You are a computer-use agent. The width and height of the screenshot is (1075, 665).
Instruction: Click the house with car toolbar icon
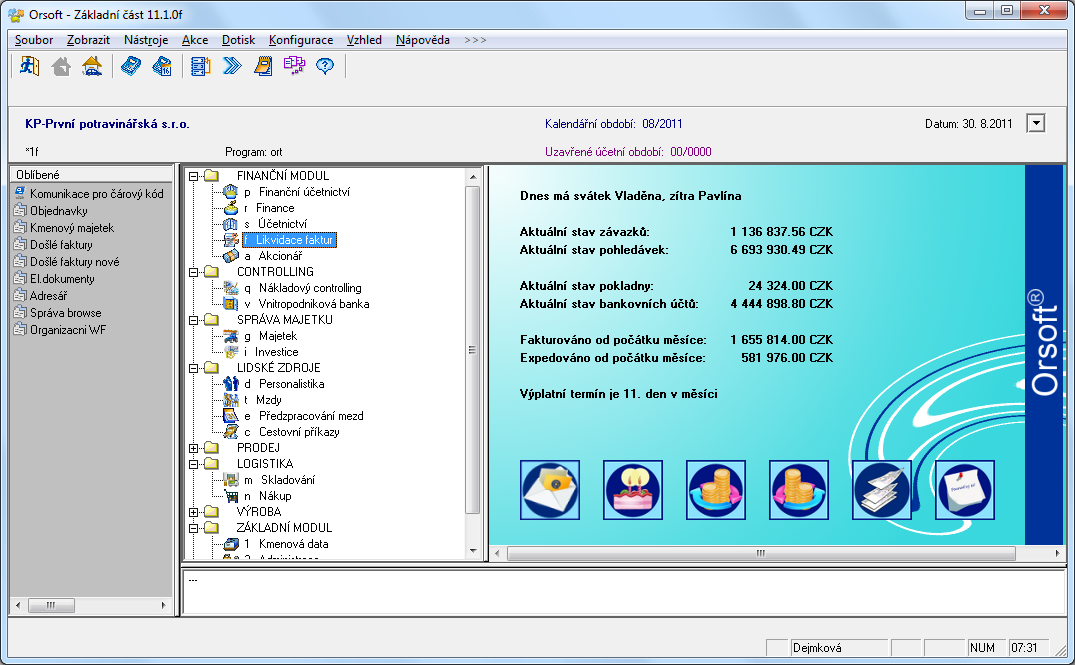pos(92,66)
